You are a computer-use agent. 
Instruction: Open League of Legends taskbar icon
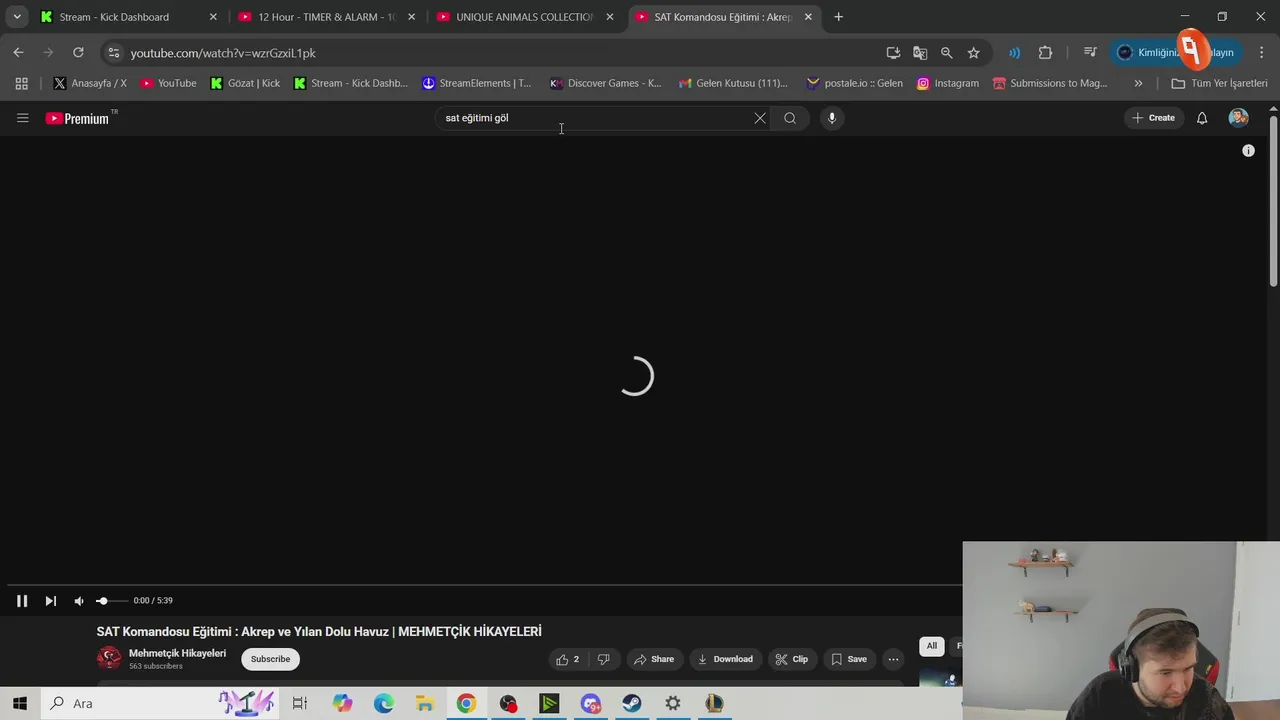point(714,704)
